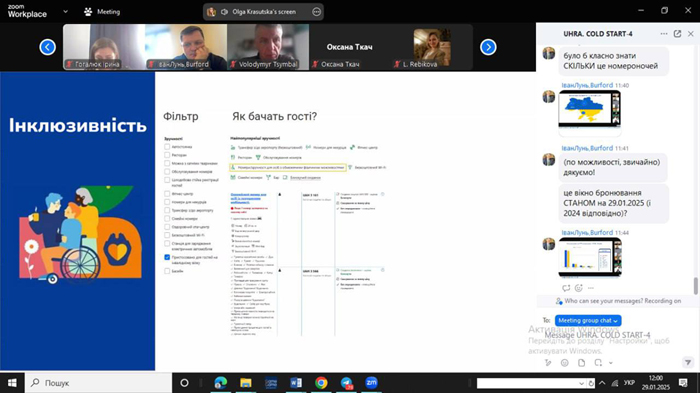Screen dimensions: 700x393
Task: Open Olga Krasutska's screen share options
Action: click(x=317, y=12)
